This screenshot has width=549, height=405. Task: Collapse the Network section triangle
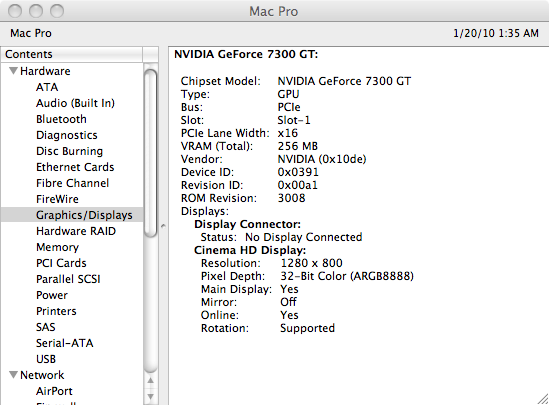pyautogui.click(x=14, y=375)
